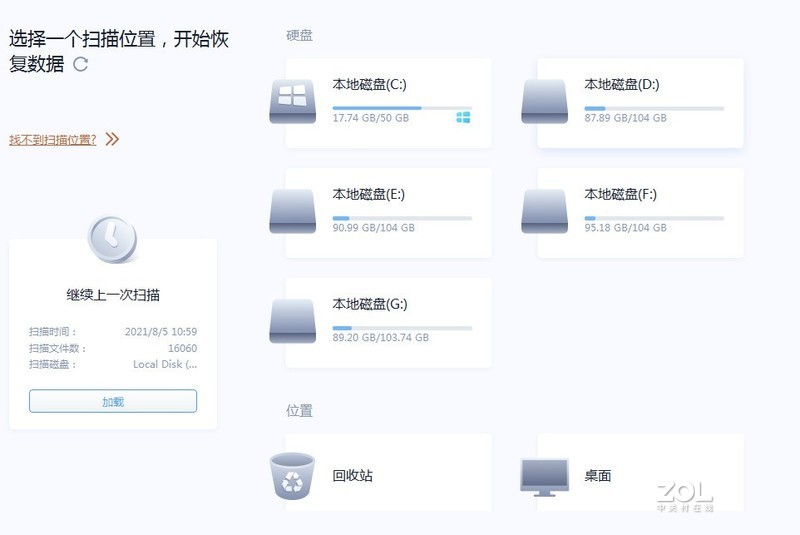Choose the Desktop monitor icon

pos(544,477)
